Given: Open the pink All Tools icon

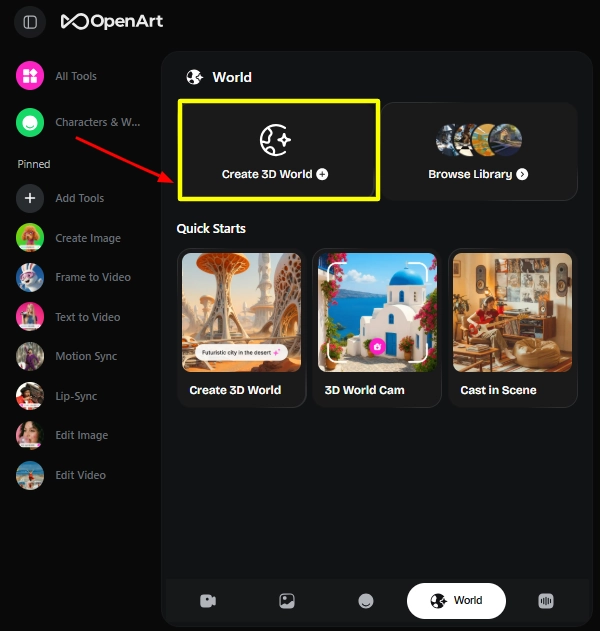Looking at the screenshot, I should (x=30, y=76).
